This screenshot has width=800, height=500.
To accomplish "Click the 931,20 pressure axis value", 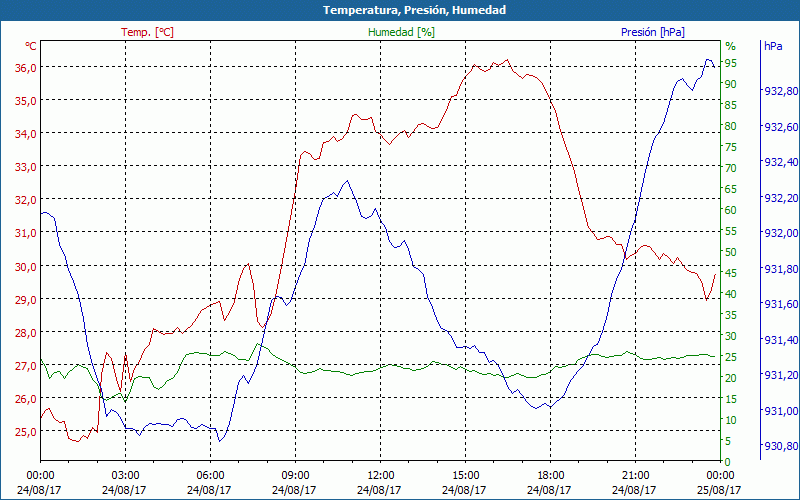I will click(781, 375).
